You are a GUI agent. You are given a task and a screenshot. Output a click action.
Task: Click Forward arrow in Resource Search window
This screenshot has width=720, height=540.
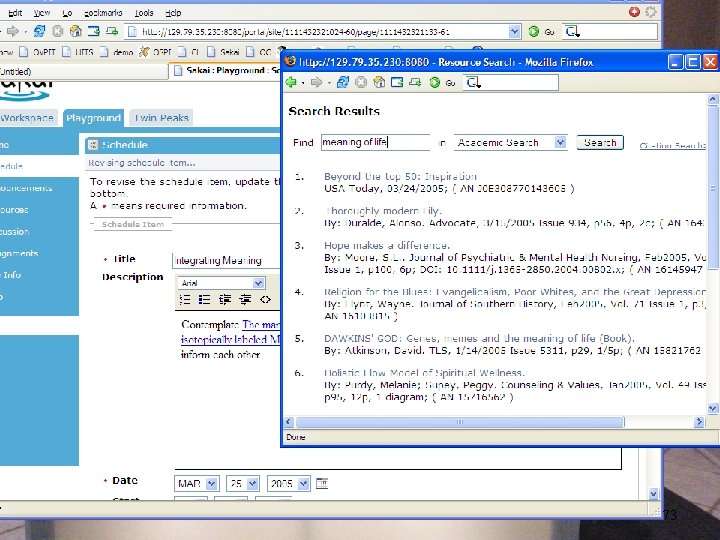[x=316, y=82]
